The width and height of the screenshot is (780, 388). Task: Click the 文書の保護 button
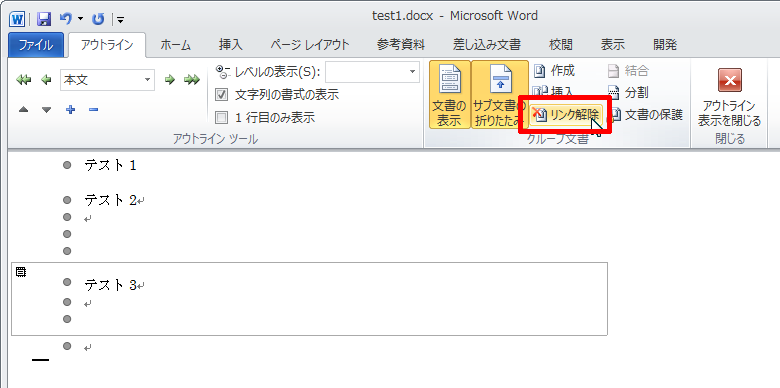(646, 115)
